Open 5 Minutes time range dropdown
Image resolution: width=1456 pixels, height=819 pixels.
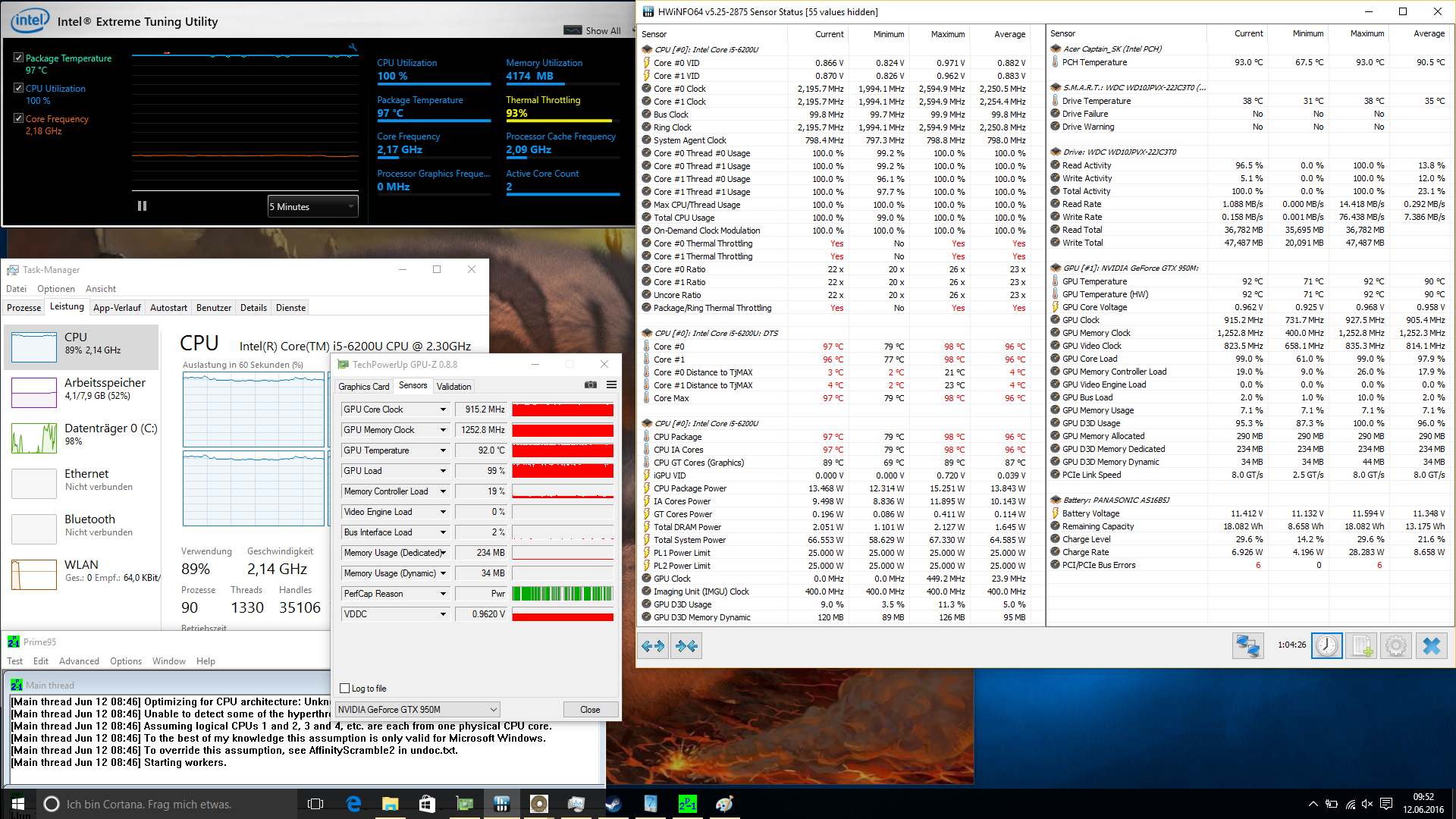312,206
